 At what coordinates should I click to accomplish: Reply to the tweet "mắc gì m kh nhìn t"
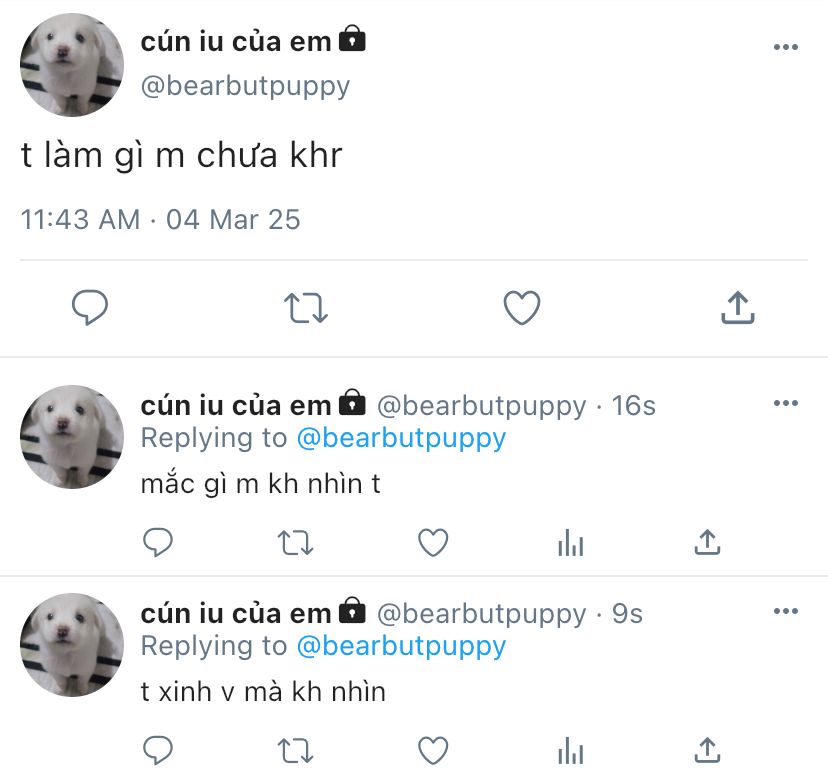158,542
